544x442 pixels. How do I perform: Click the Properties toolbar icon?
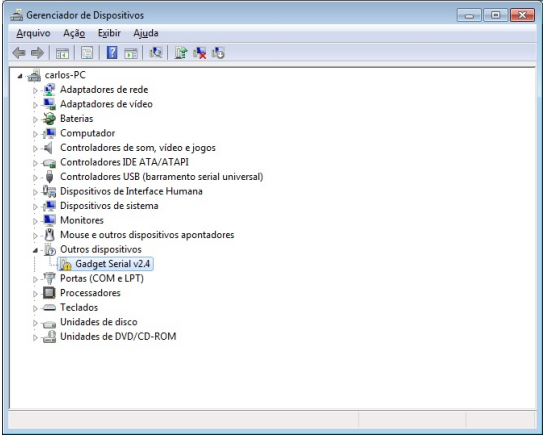(x=87, y=53)
